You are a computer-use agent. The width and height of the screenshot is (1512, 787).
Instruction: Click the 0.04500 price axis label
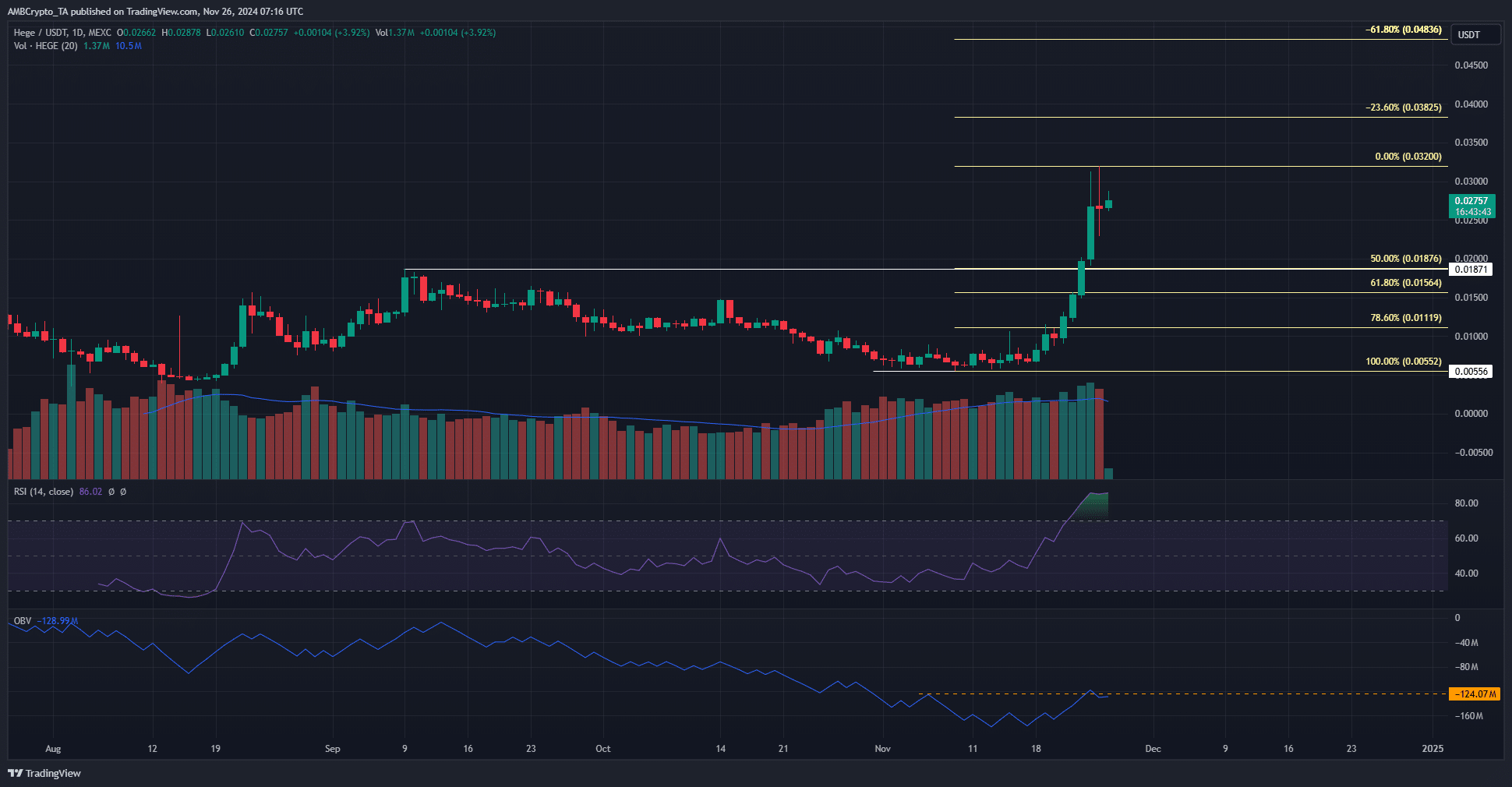1471,65
